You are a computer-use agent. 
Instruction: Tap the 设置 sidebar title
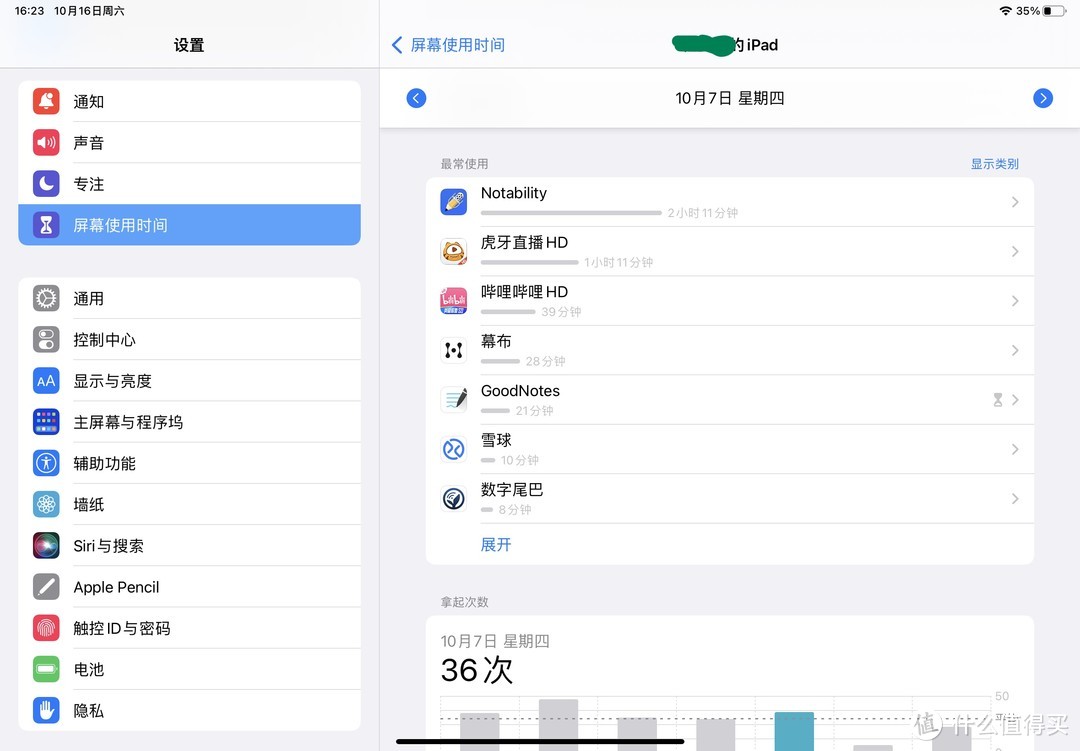click(x=189, y=45)
